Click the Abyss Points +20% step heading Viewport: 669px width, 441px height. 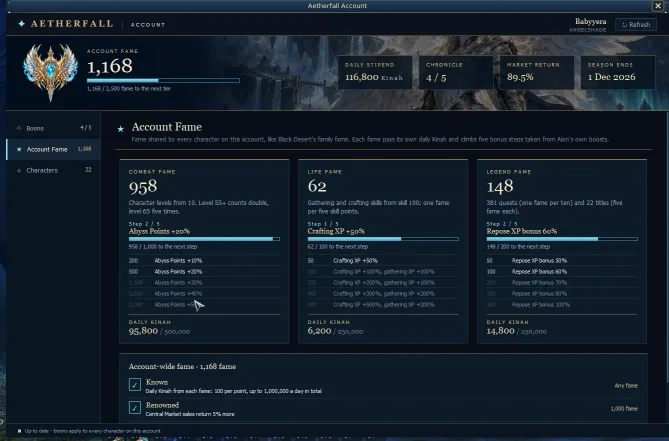[159, 232]
